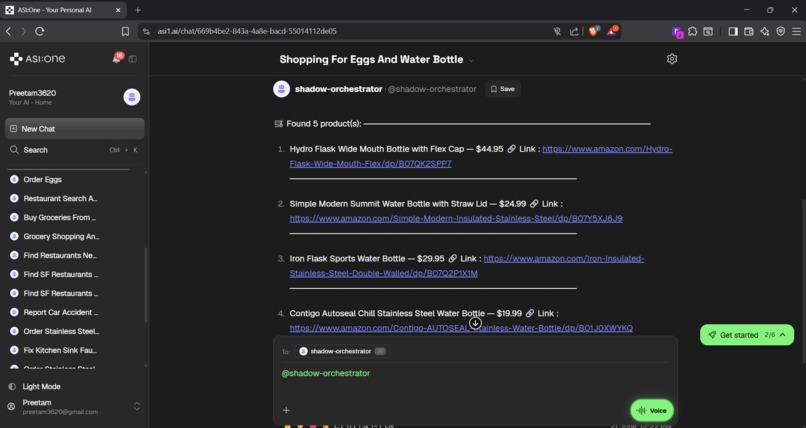Open the chat settings gear
The width and height of the screenshot is (806, 428).
click(x=672, y=59)
